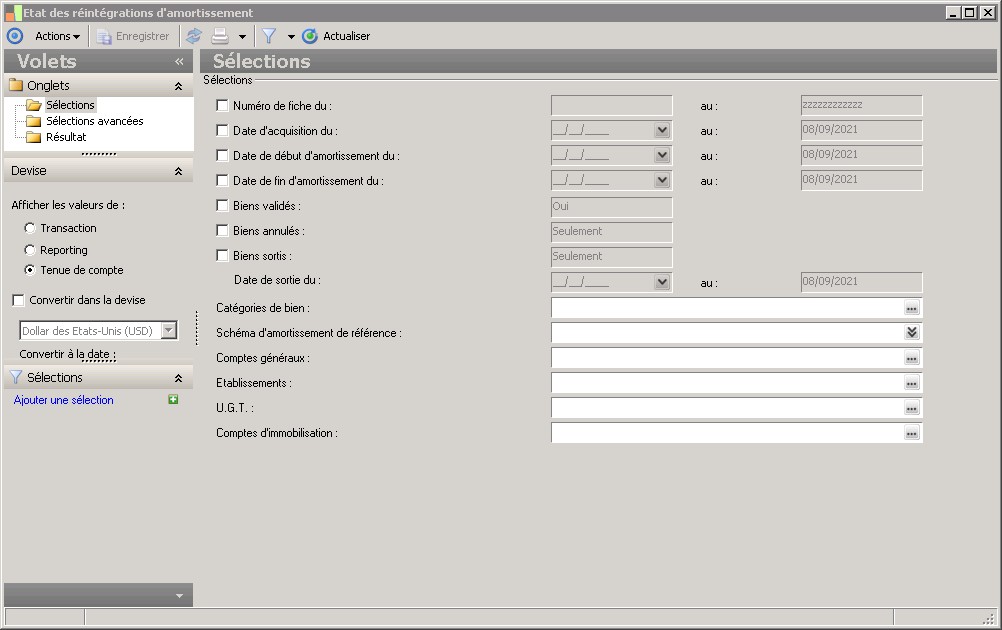Open the print options dropdown arrow
Screen dimensions: 1002x630
tap(242, 37)
